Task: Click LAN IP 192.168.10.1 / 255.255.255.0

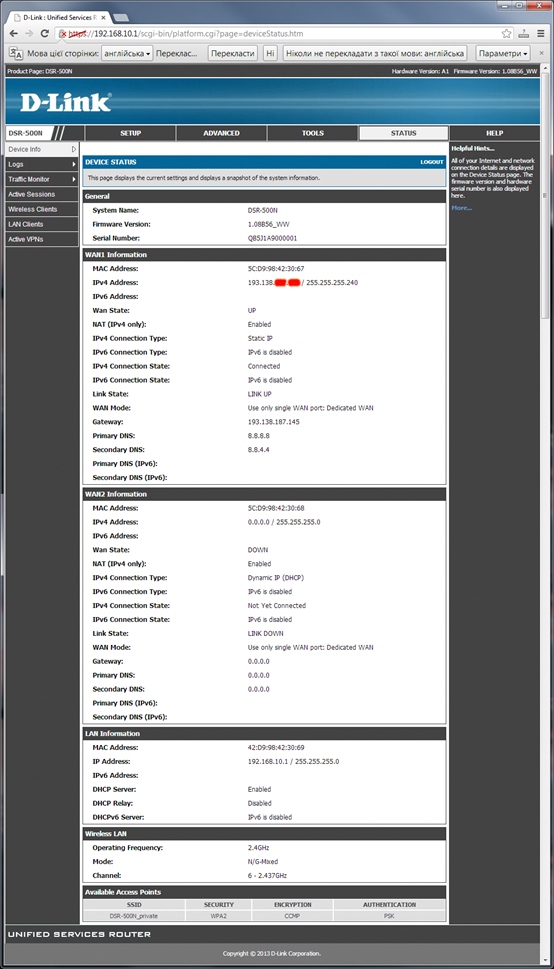Action: [x=293, y=761]
